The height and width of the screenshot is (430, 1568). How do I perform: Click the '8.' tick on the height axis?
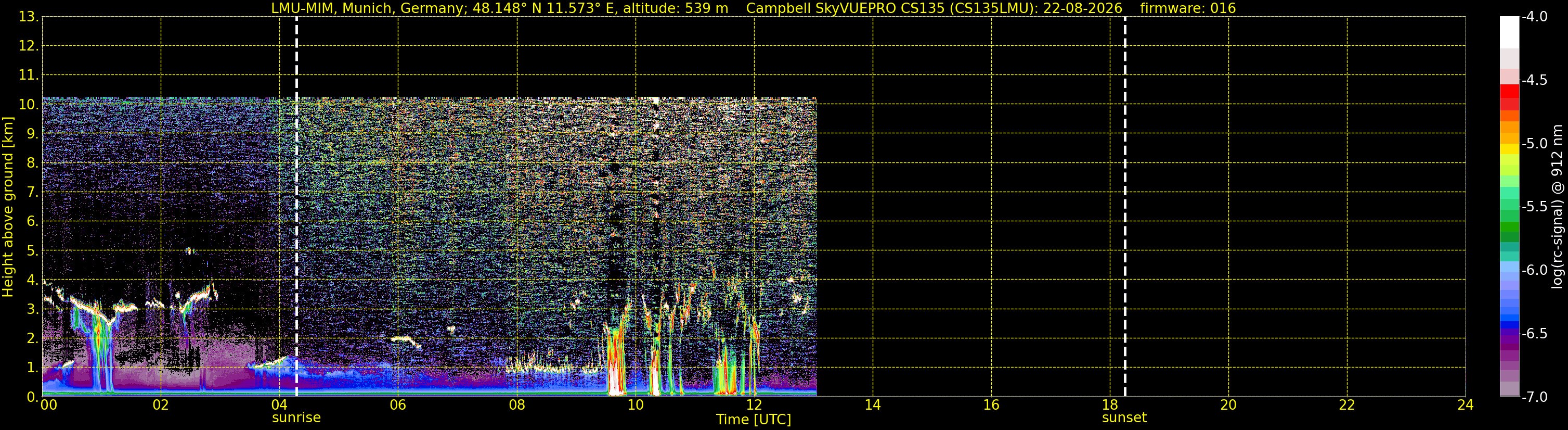pos(33,163)
